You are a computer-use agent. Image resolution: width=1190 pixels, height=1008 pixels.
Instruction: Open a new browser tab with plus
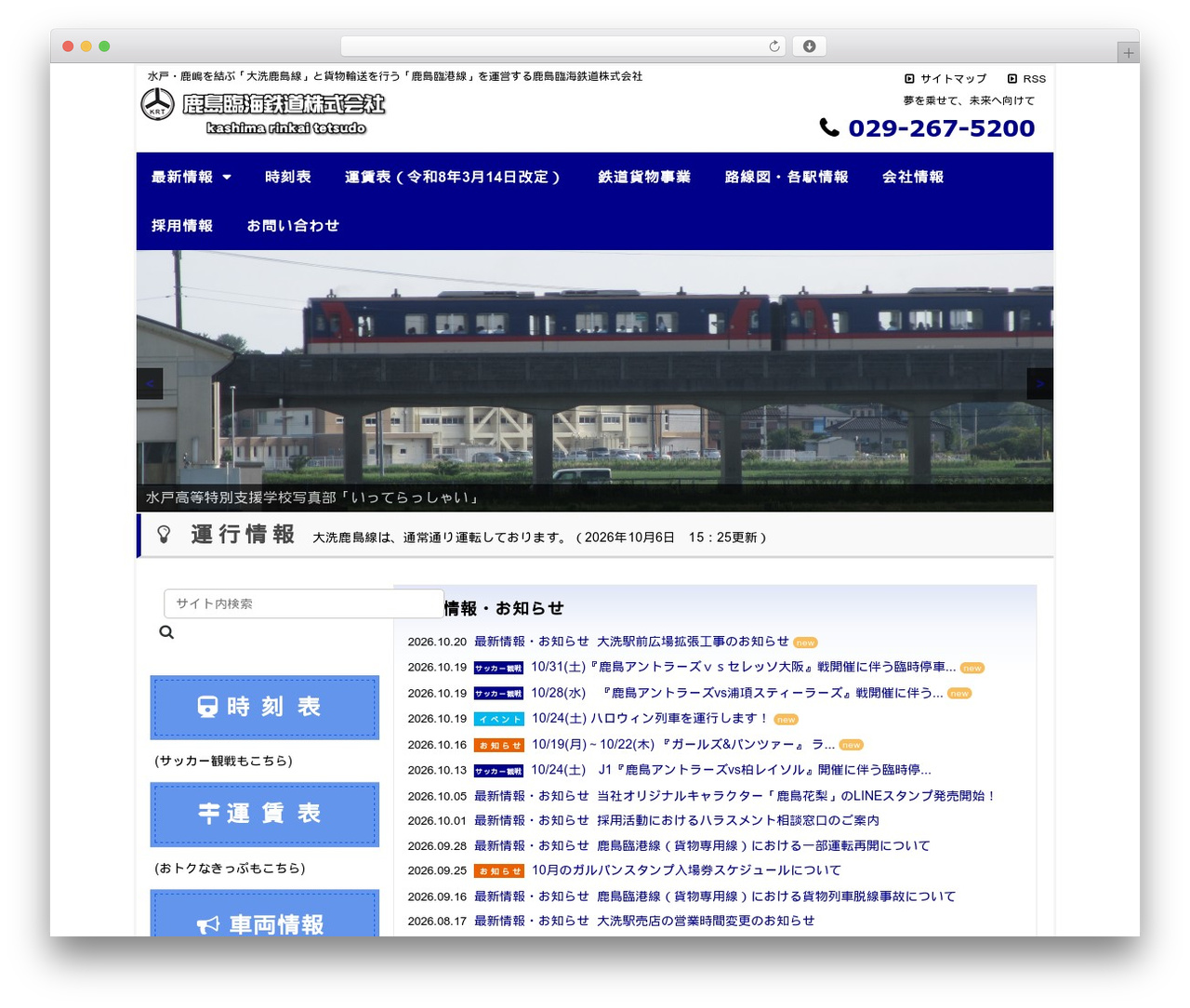[x=1128, y=53]
